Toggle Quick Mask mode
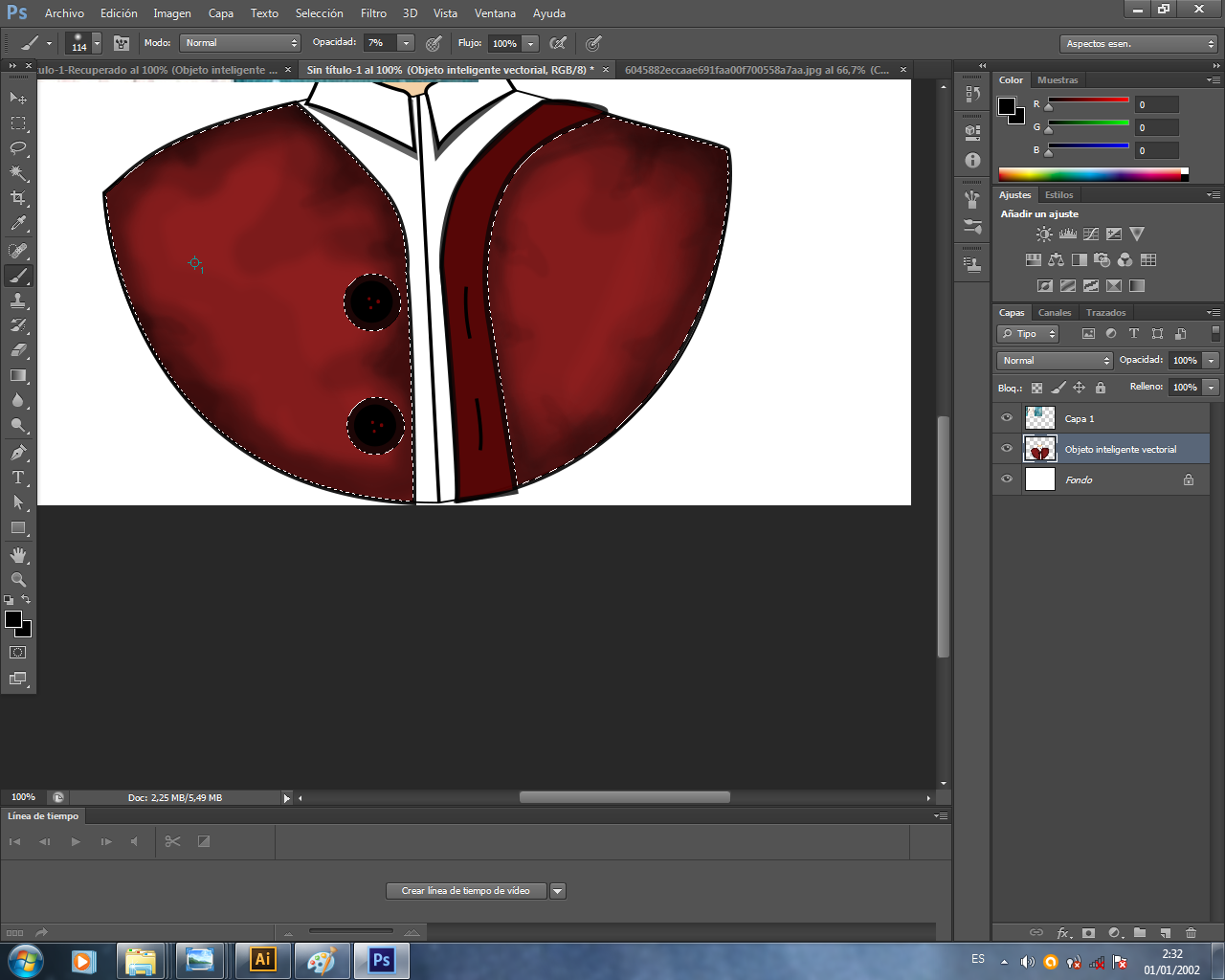This screenshot has width=1225, height=980. point(18,653)
